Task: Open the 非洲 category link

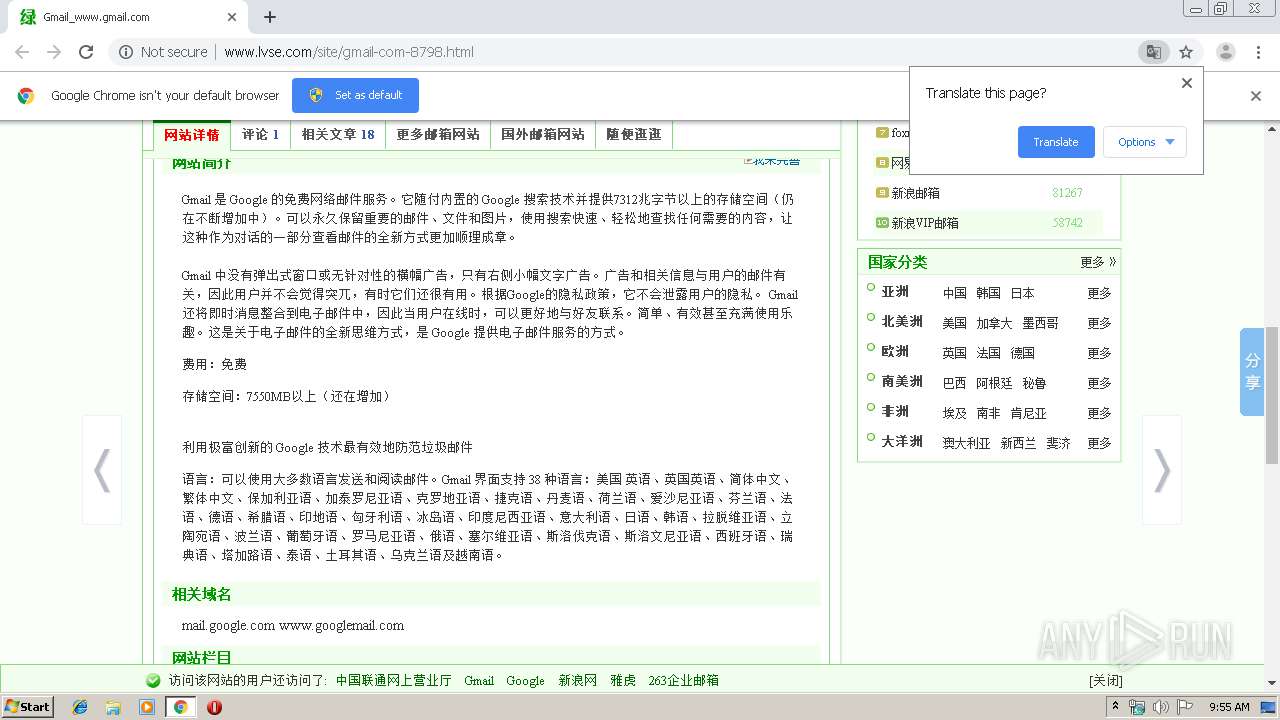Action: (x=895, y=412)
